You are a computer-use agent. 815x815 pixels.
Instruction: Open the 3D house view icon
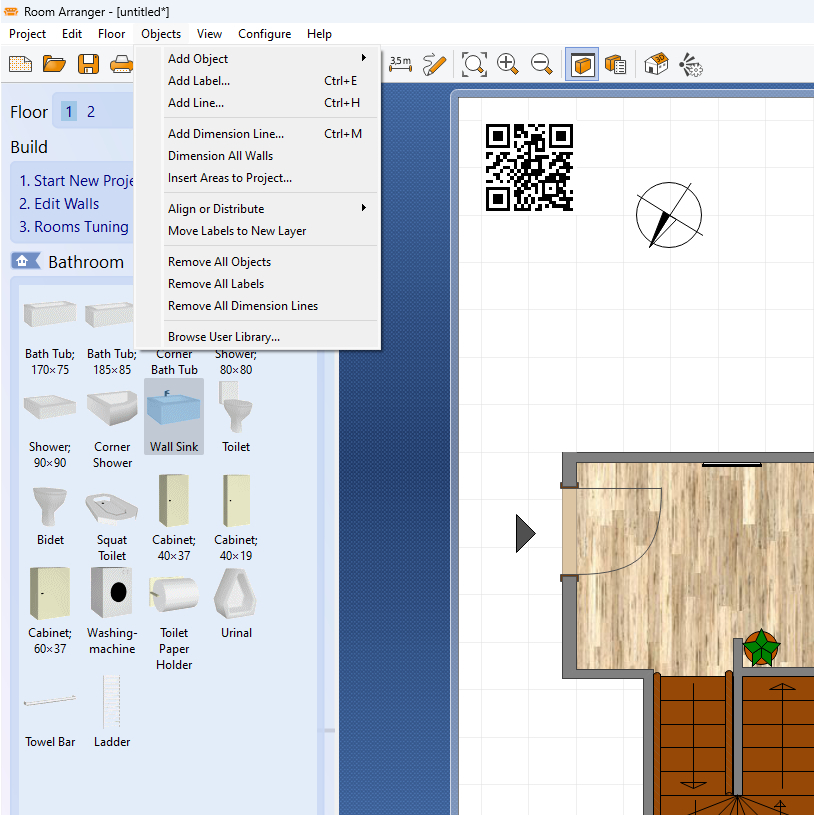point(656,65)
